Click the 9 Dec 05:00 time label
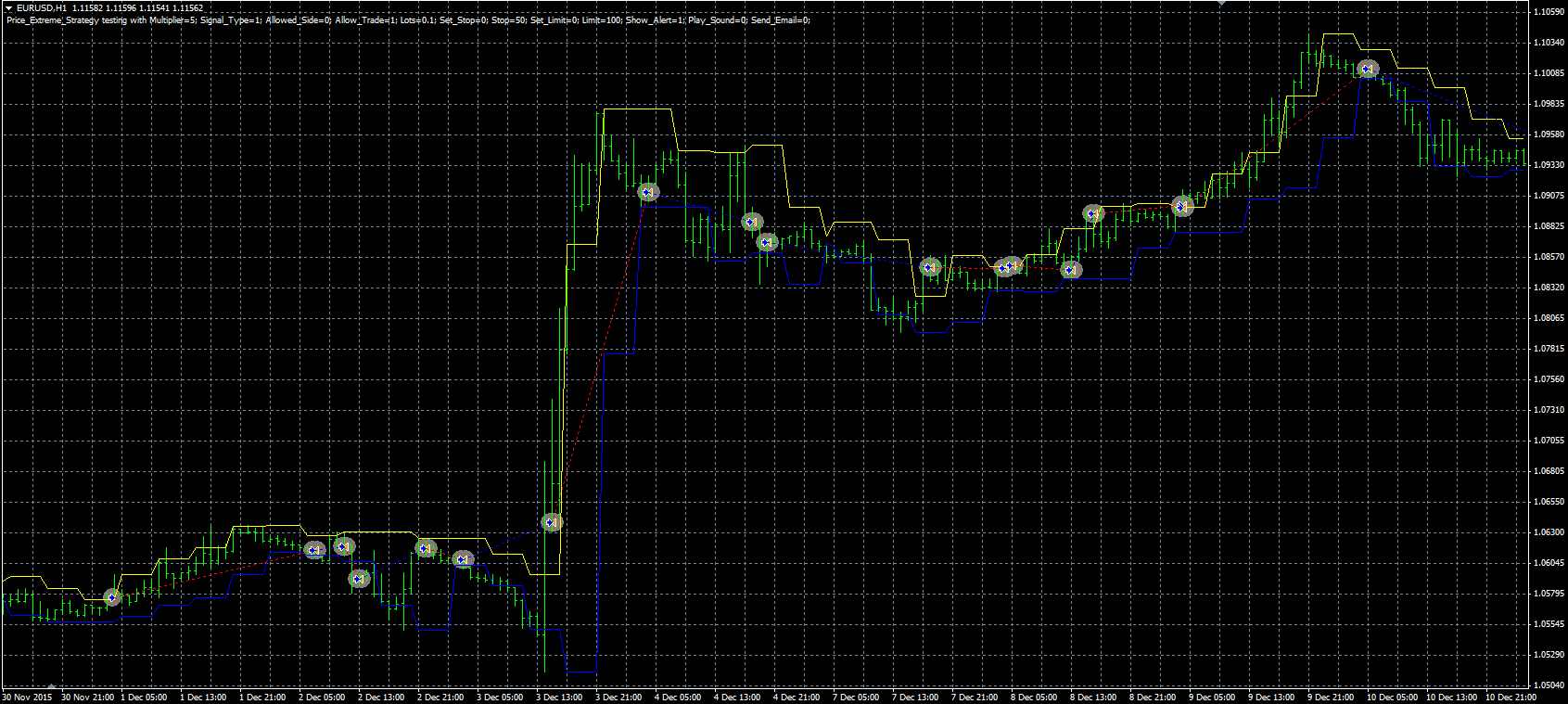 pos(1212,698)
